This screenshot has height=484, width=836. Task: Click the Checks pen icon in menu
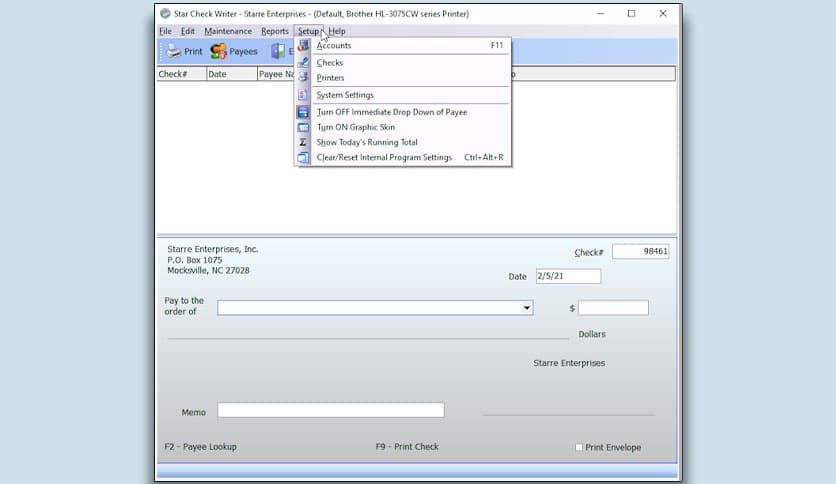pyautogui.click(x=303, y=62)
